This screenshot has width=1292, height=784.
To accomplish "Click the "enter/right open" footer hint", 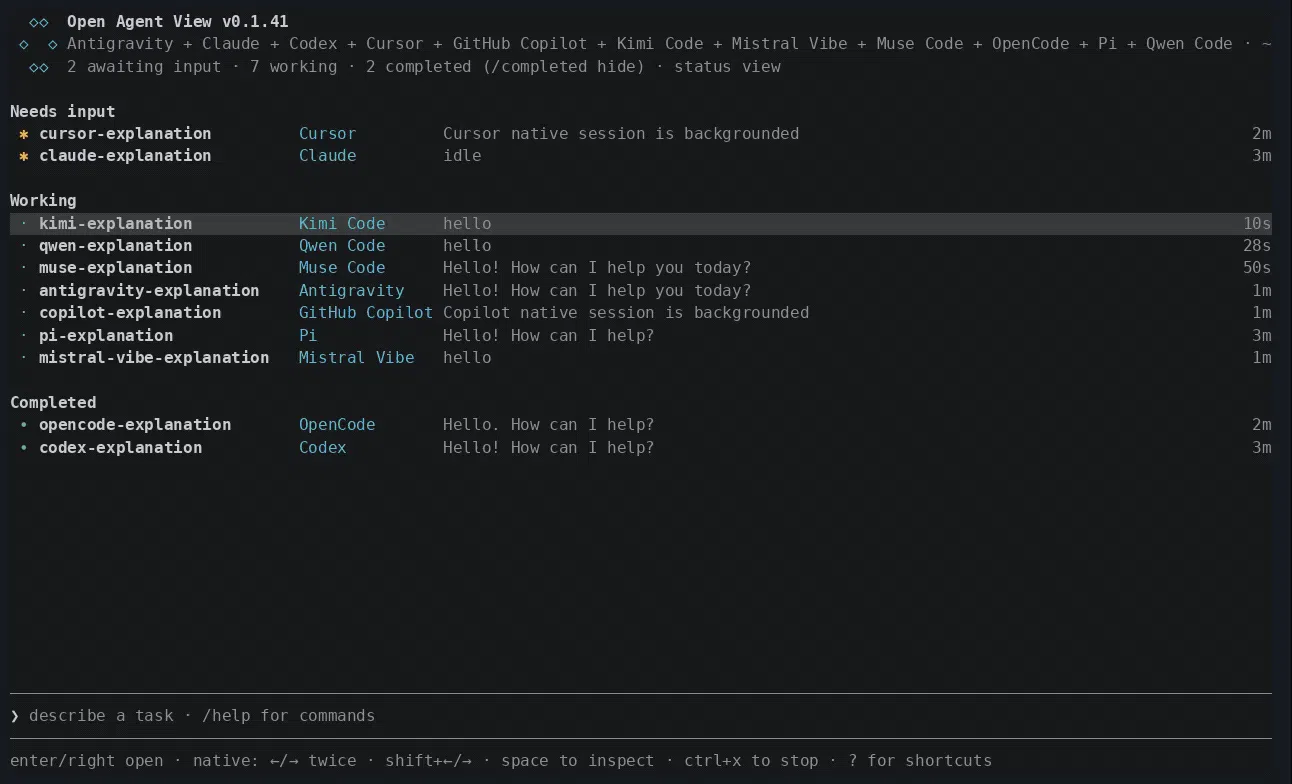I will pyautogui.click(x=87, y=761).
